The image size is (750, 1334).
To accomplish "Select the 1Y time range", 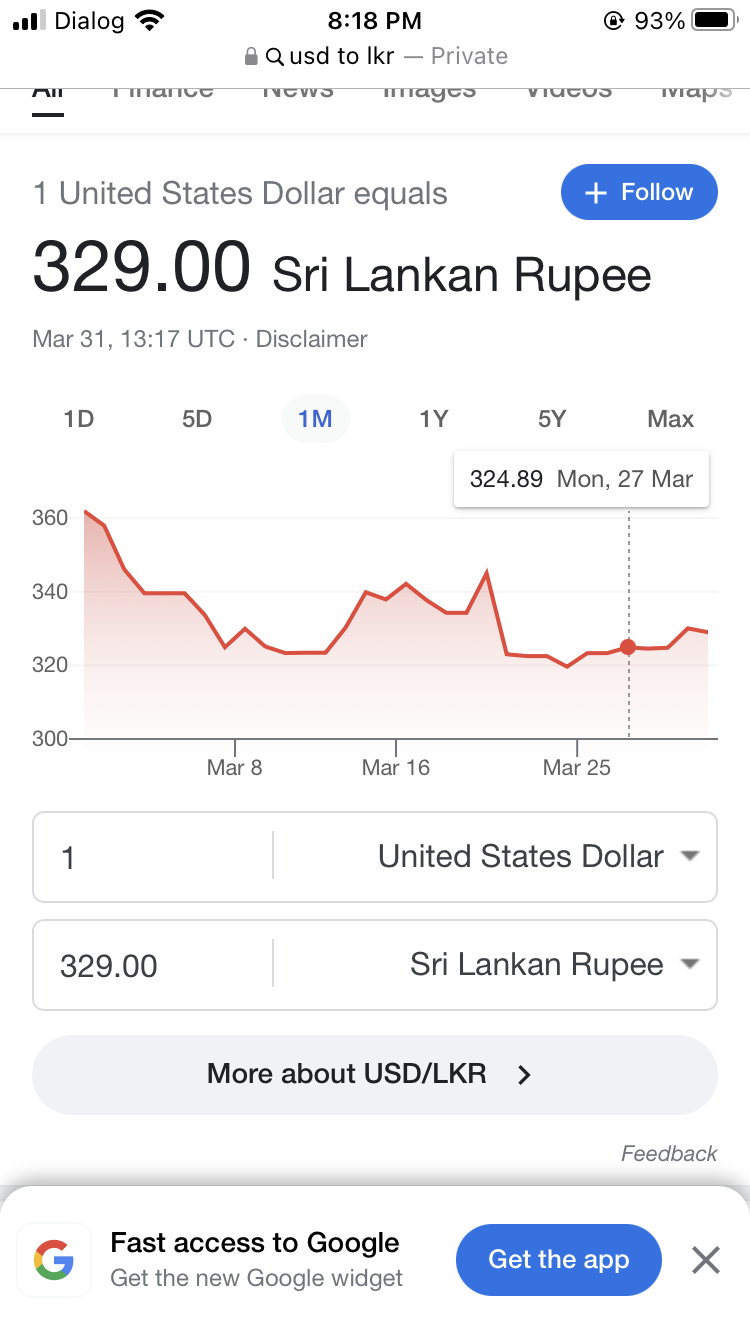I will (433, 419).
